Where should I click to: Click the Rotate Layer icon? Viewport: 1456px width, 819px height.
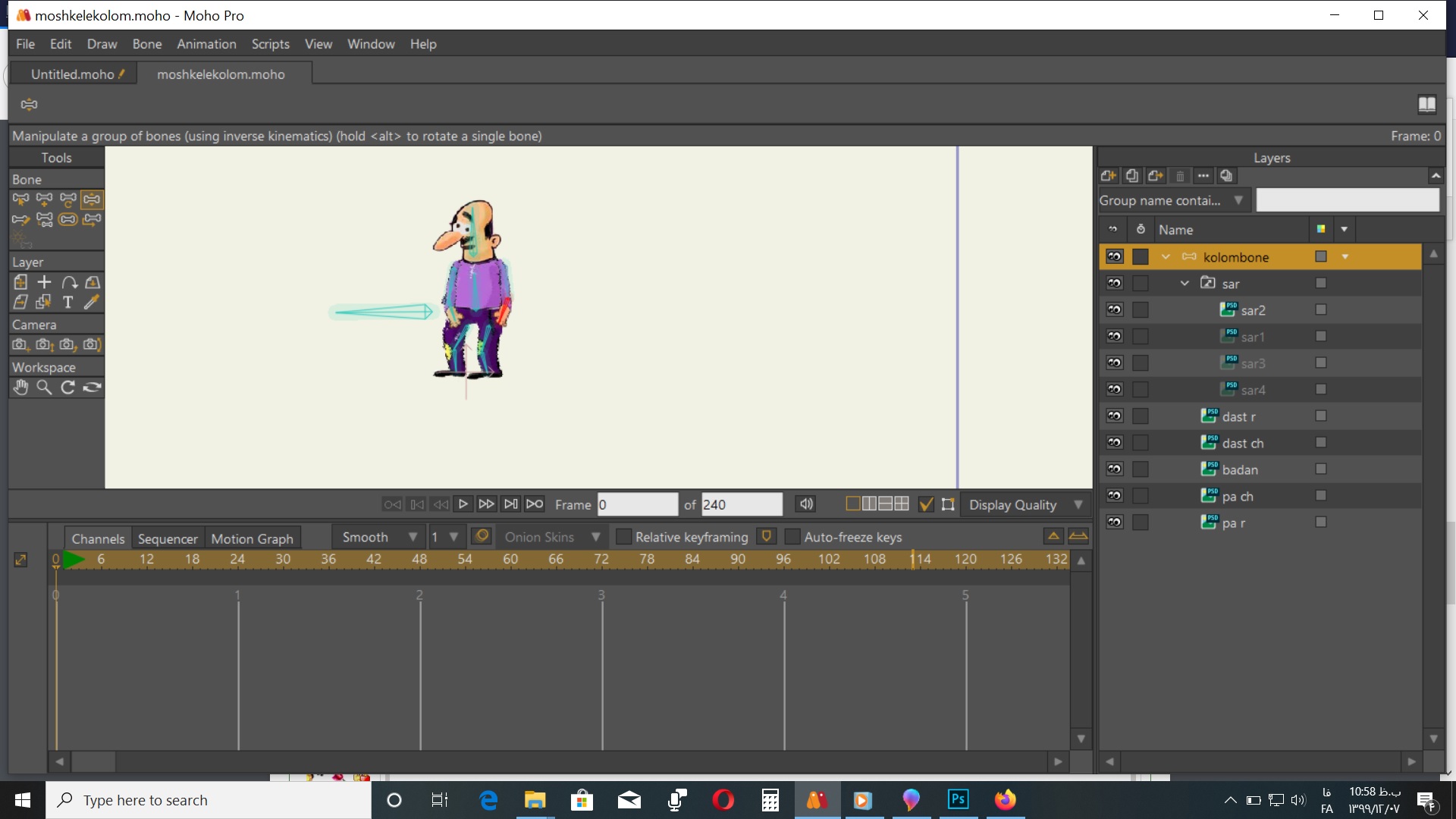tap(67, 282)
